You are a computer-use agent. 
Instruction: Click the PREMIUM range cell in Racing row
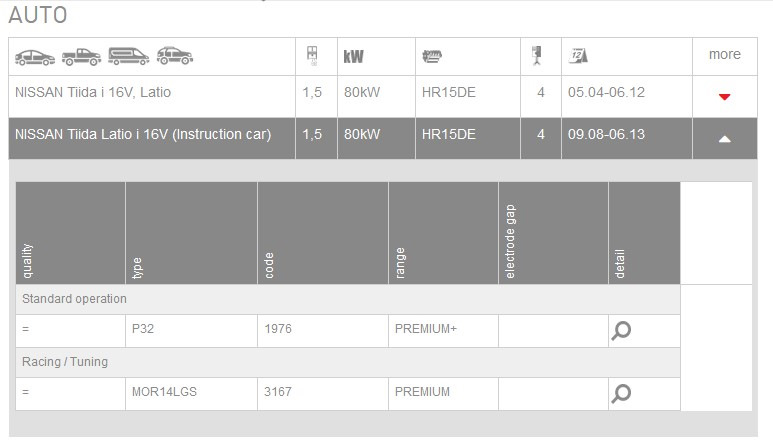click(443, 394)
